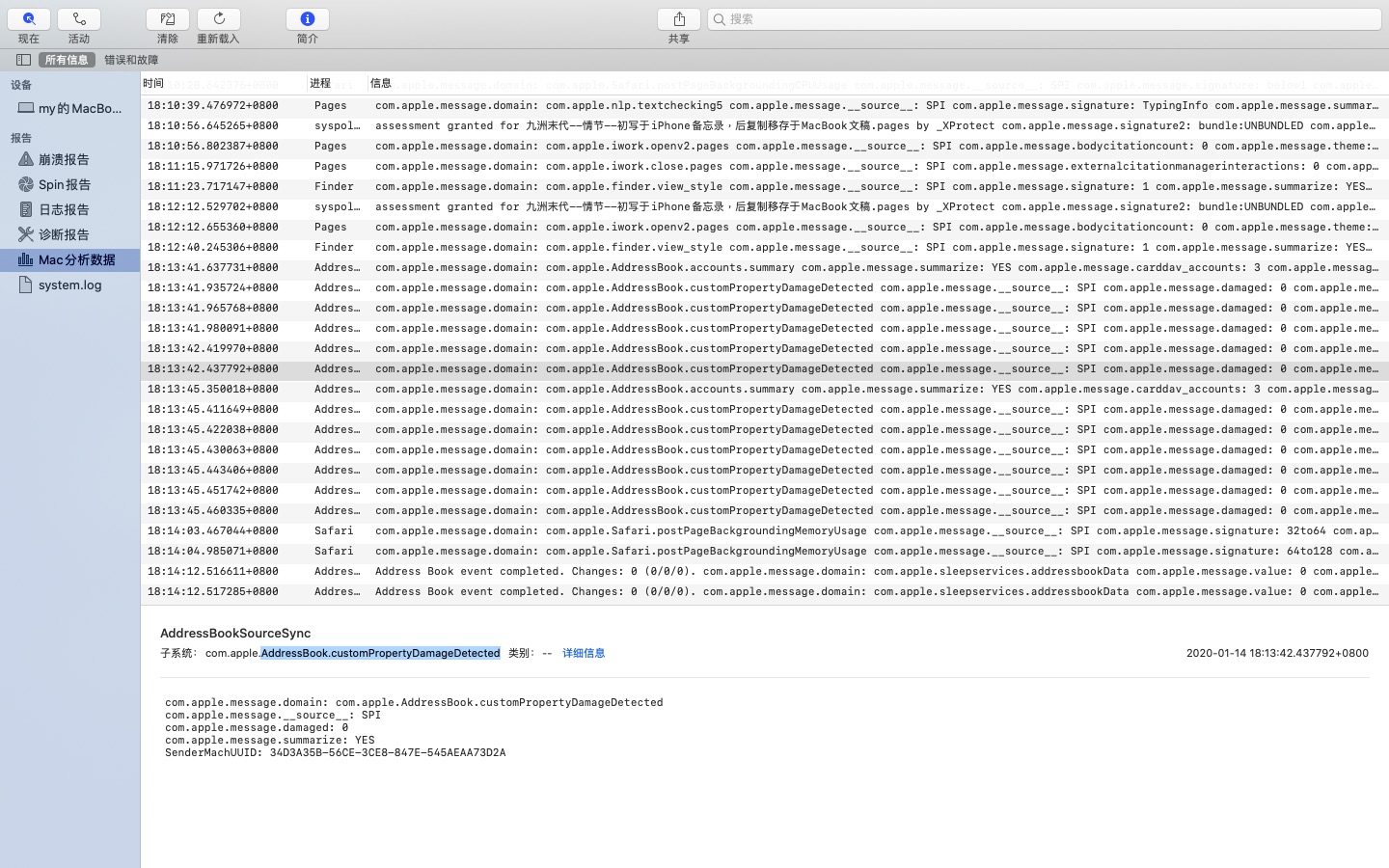Screen dimensions: 1389x868
Task: Select Address Book event row at 18:14:12.517285
Action: pos(765,591)
